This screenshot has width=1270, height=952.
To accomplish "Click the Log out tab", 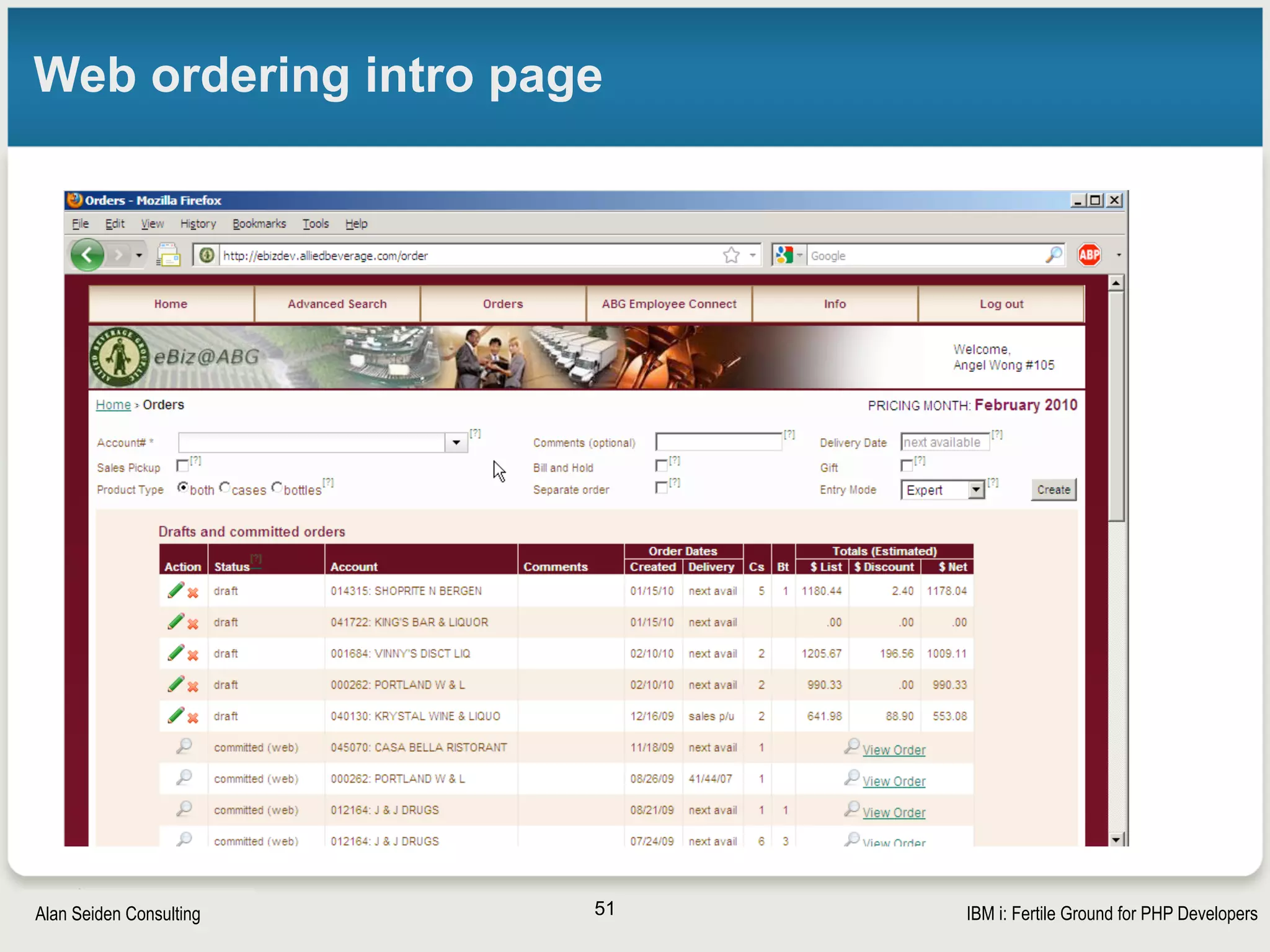I will pyautogui.click(x=1001, y=304).
